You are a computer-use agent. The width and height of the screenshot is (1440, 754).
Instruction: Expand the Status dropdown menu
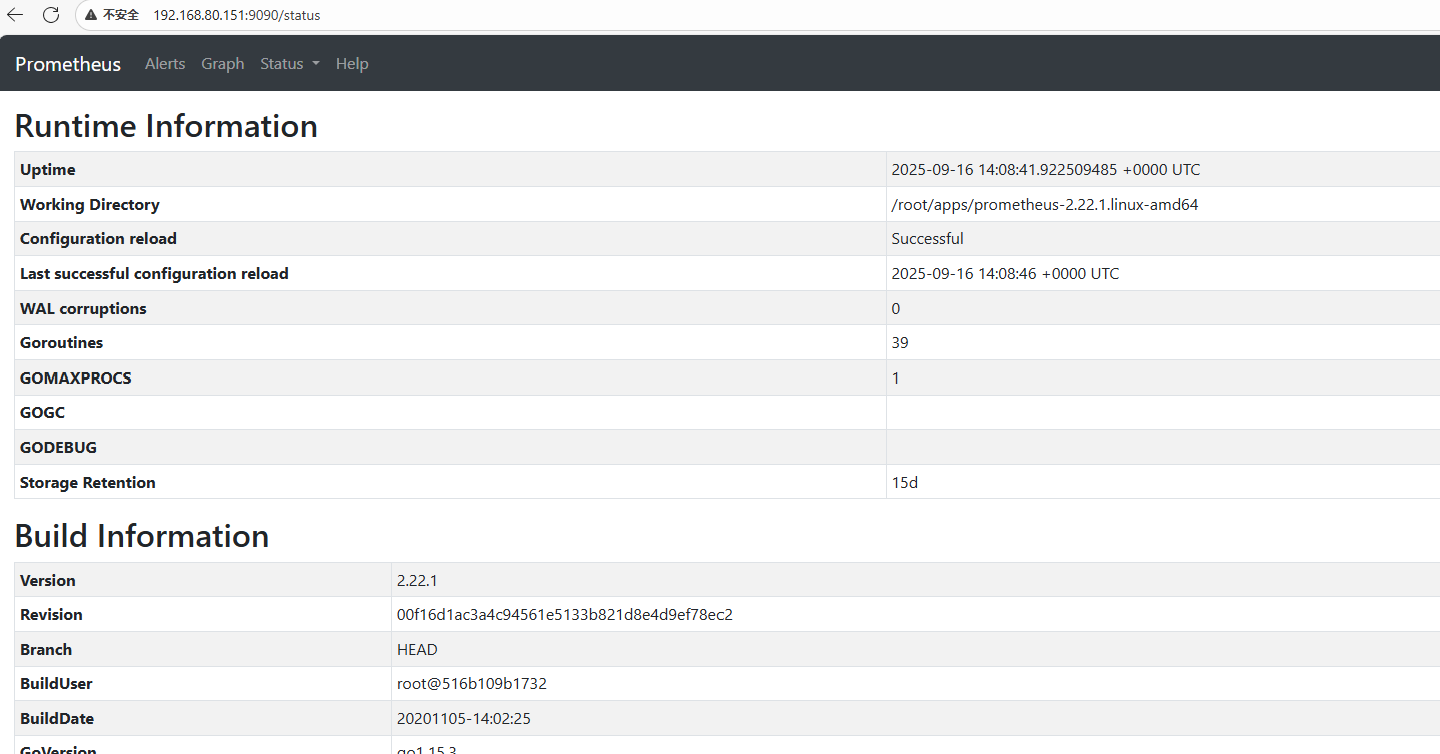point(290,64)
